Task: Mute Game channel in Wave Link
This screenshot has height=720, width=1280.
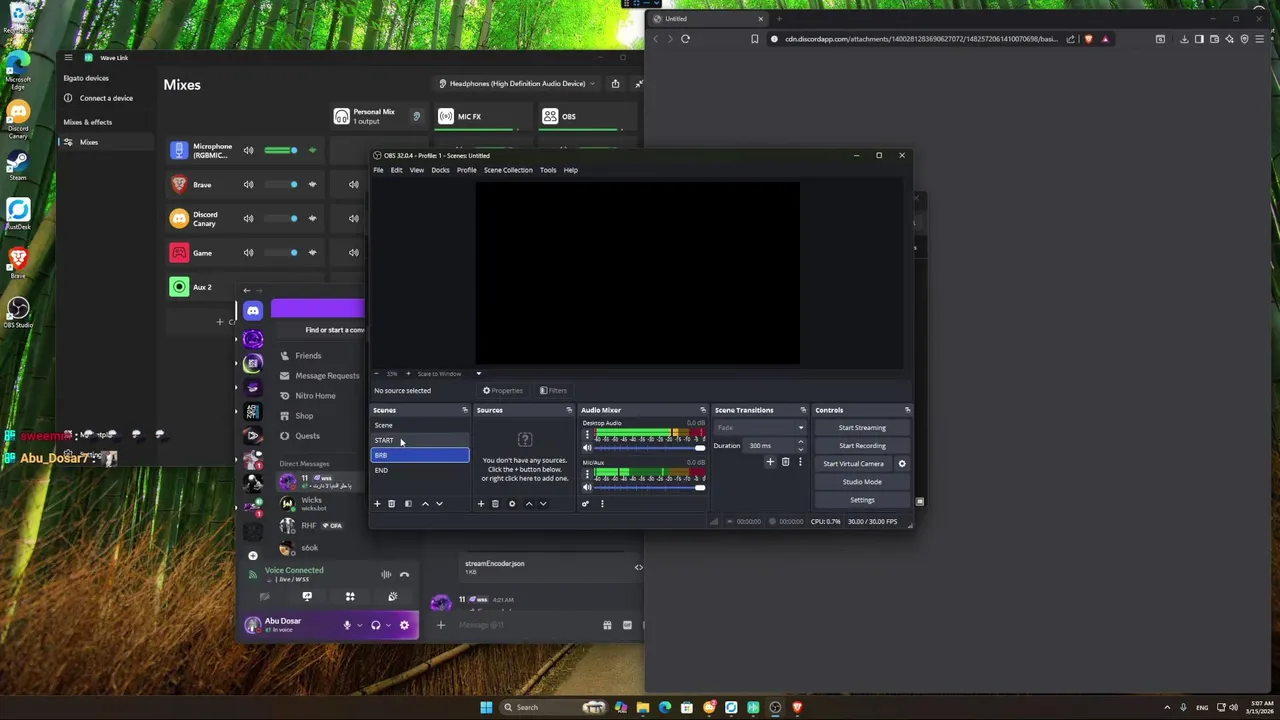Action: pyautogui.click(x=248, y=252)
